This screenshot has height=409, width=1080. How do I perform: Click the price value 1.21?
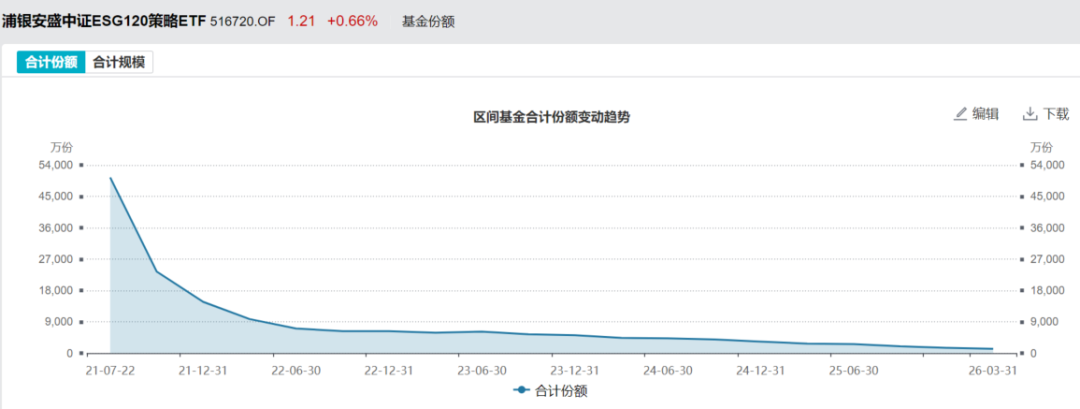coord(301,21)
